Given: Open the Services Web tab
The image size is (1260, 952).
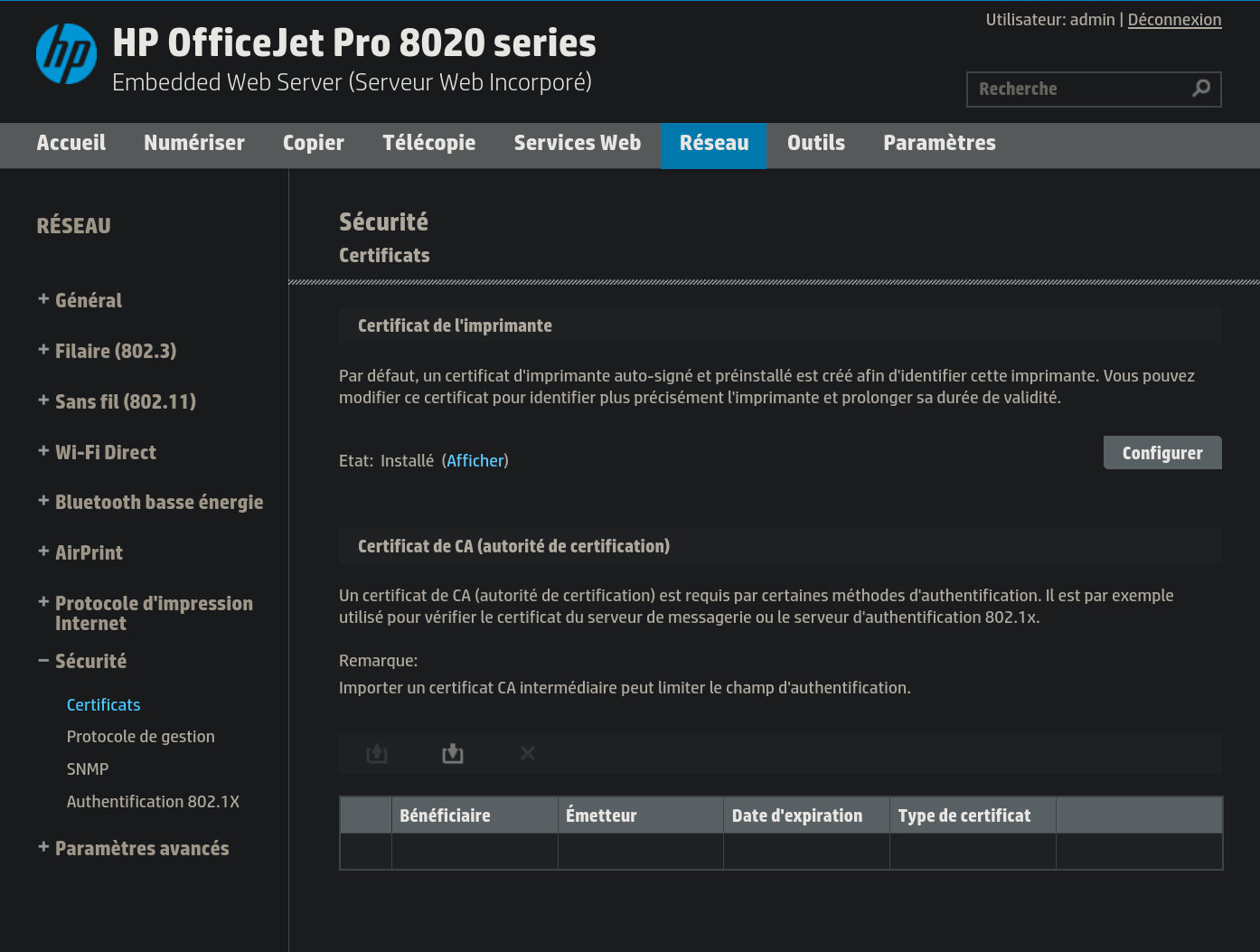Looking at the screenshot, I should coord(578,143).
